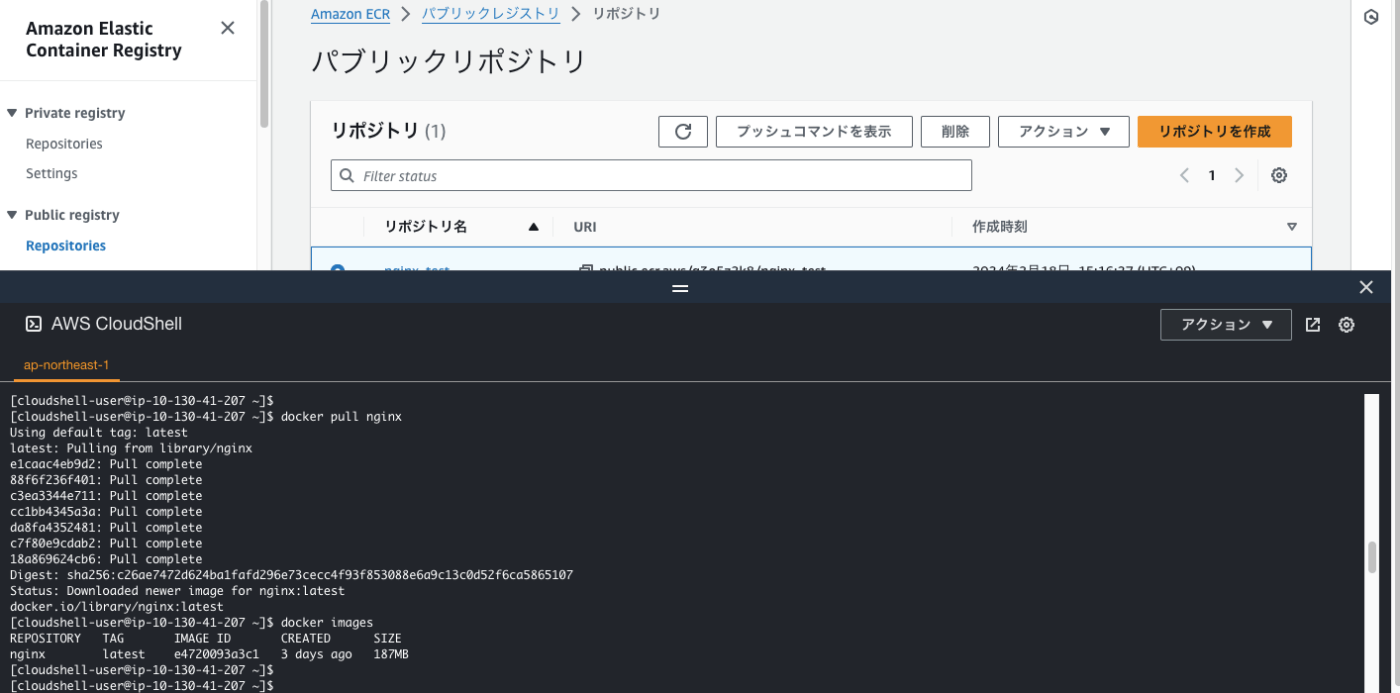This screenshot has height=693, width=1400.
Task: Click '18a869624cb6: Pull complete' line
Action: [x=106, y=559]
